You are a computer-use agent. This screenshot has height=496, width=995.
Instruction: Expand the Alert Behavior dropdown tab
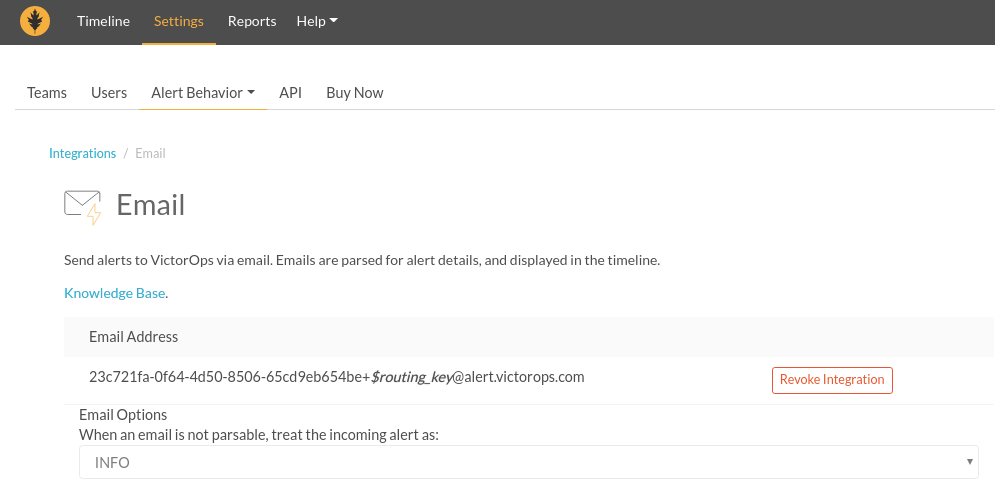coord(203,93)
